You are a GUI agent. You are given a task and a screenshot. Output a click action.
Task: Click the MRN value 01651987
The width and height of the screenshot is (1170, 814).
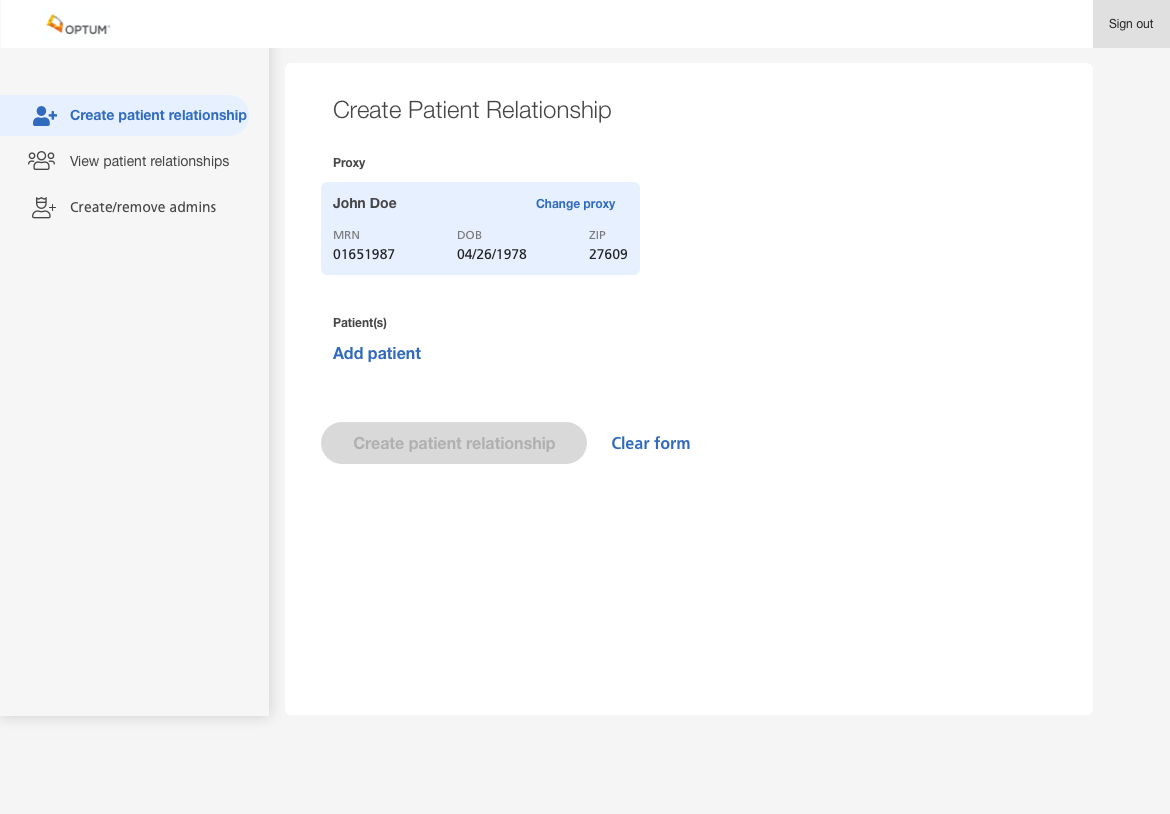(364, 254)
